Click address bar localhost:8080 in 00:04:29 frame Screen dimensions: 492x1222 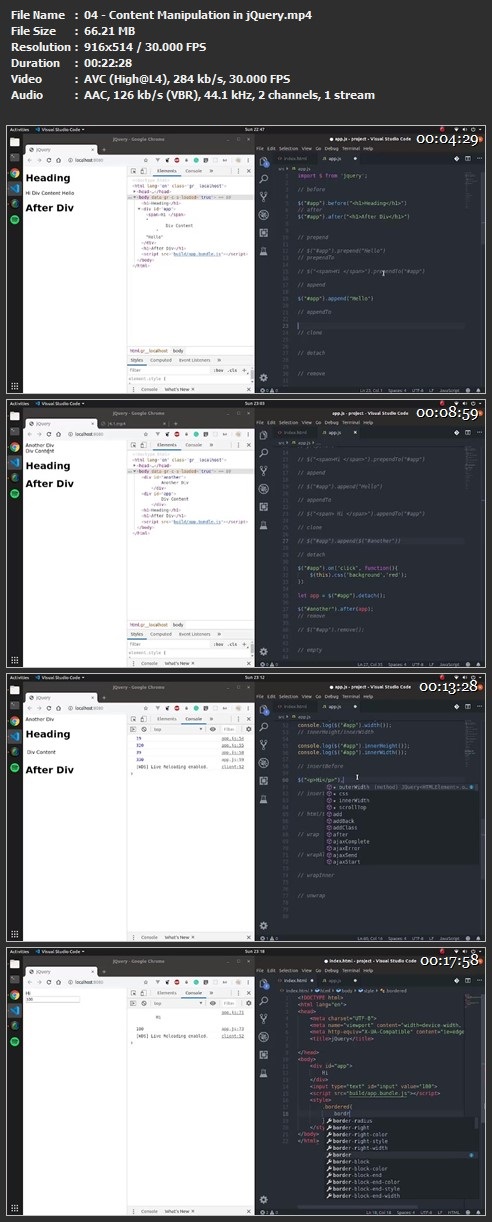[x=89, y=160]
